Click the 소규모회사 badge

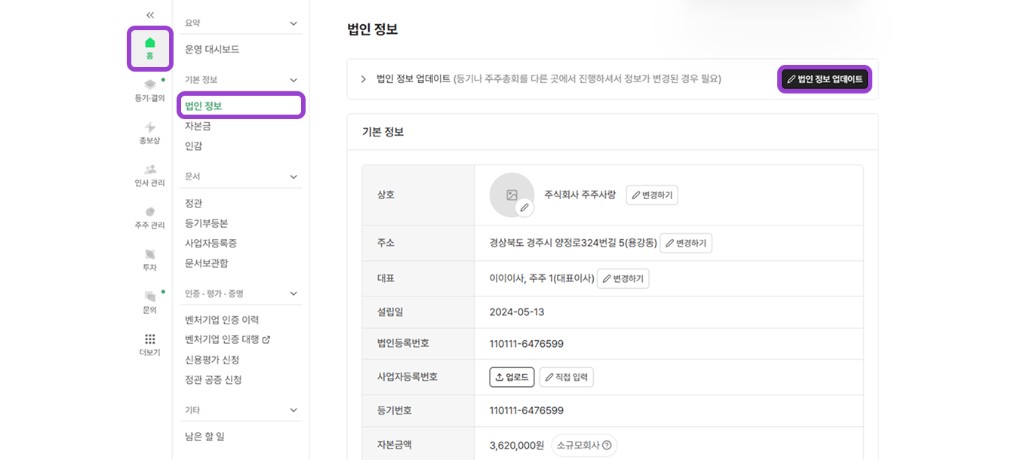[x=584, y=446]
